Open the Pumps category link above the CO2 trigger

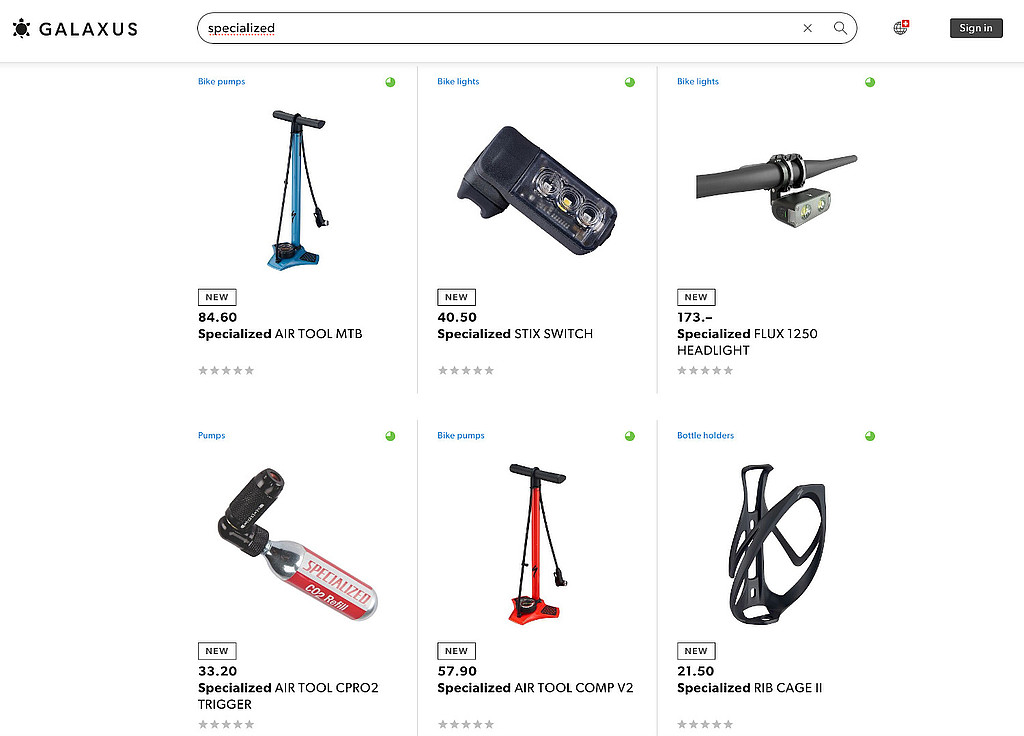(212, 436)
